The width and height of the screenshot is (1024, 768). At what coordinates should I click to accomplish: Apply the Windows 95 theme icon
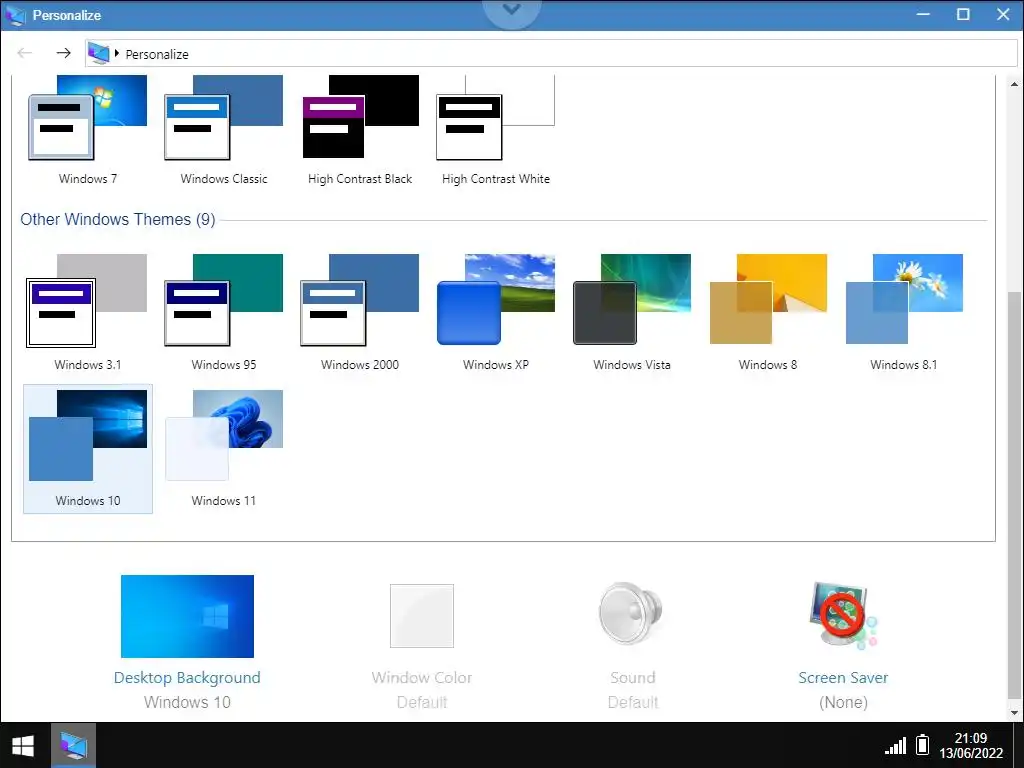223,300
